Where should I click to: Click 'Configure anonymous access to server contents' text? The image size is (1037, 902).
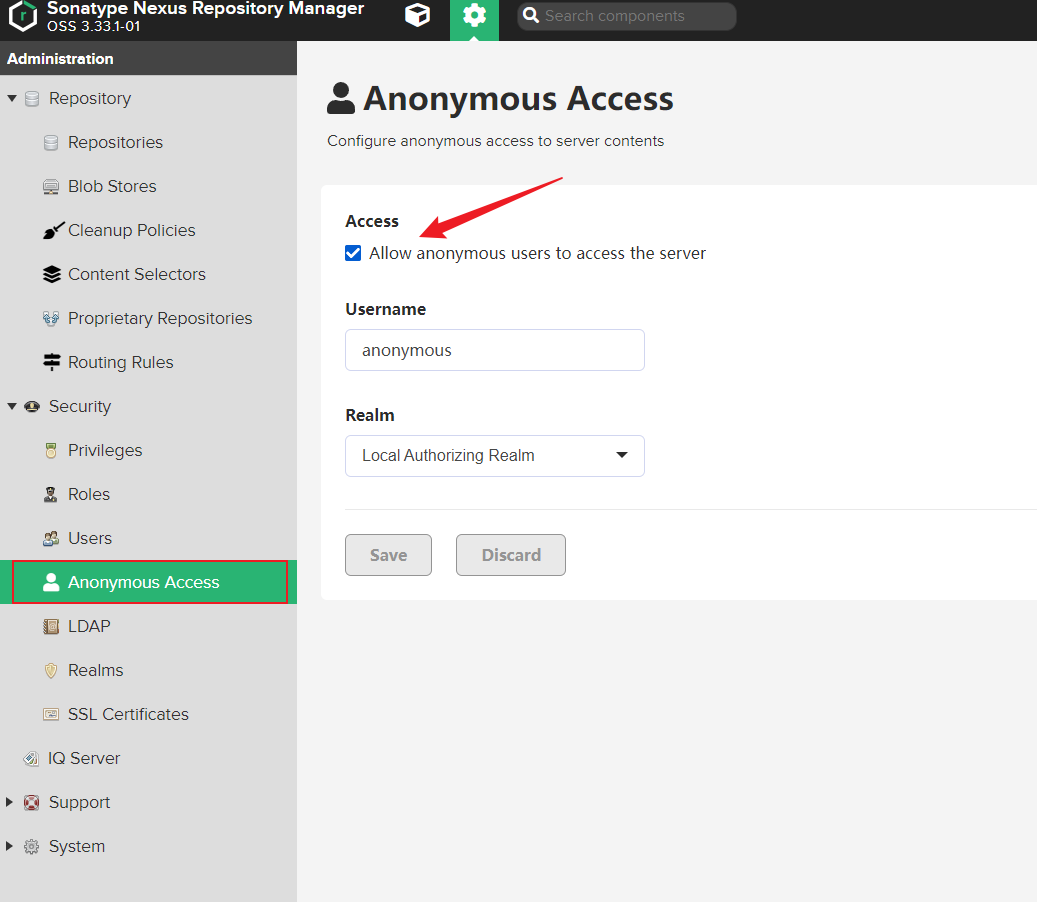point(495,141)
